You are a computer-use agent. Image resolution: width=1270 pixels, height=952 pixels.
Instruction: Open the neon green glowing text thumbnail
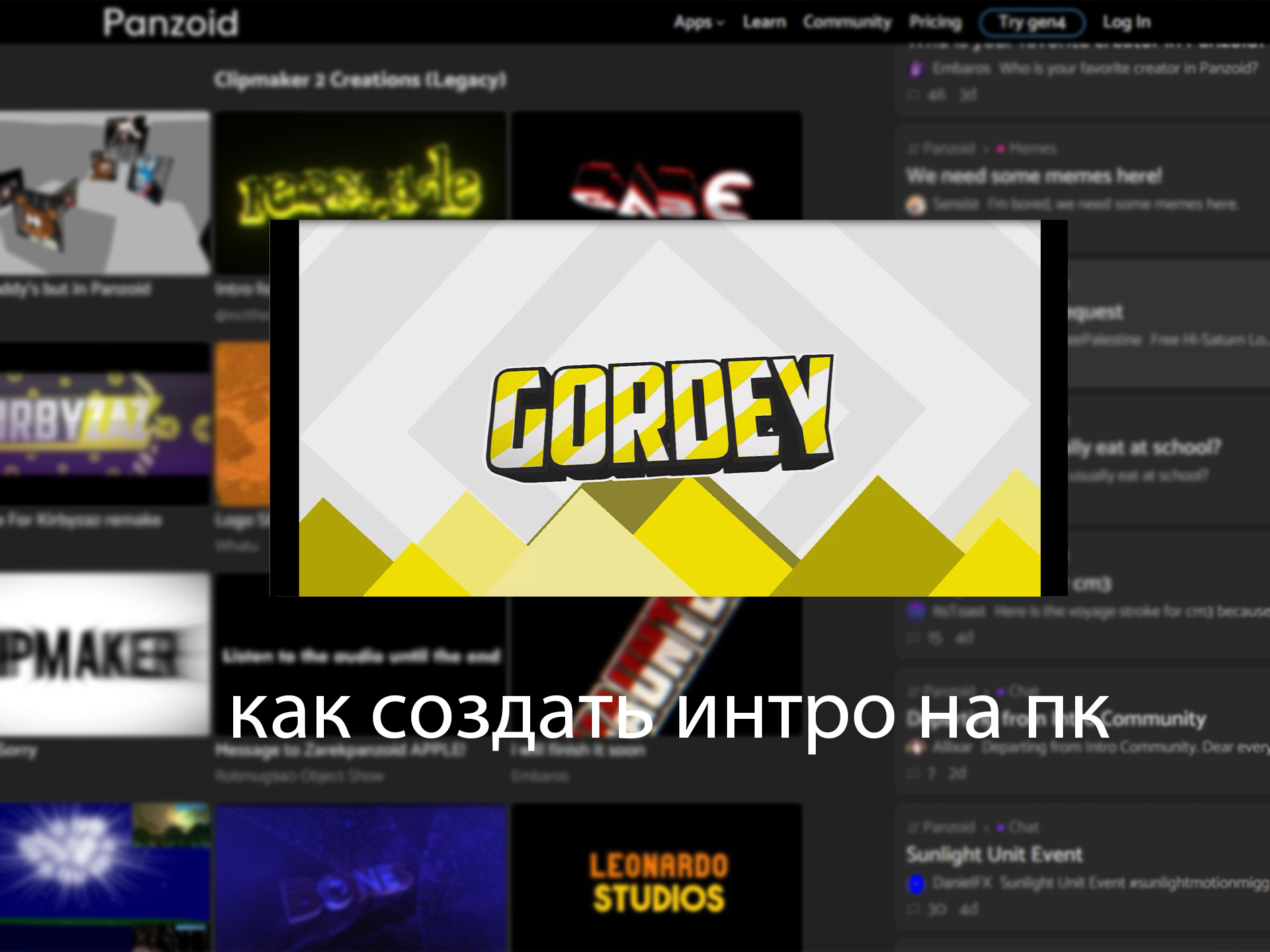coord(360,166)
